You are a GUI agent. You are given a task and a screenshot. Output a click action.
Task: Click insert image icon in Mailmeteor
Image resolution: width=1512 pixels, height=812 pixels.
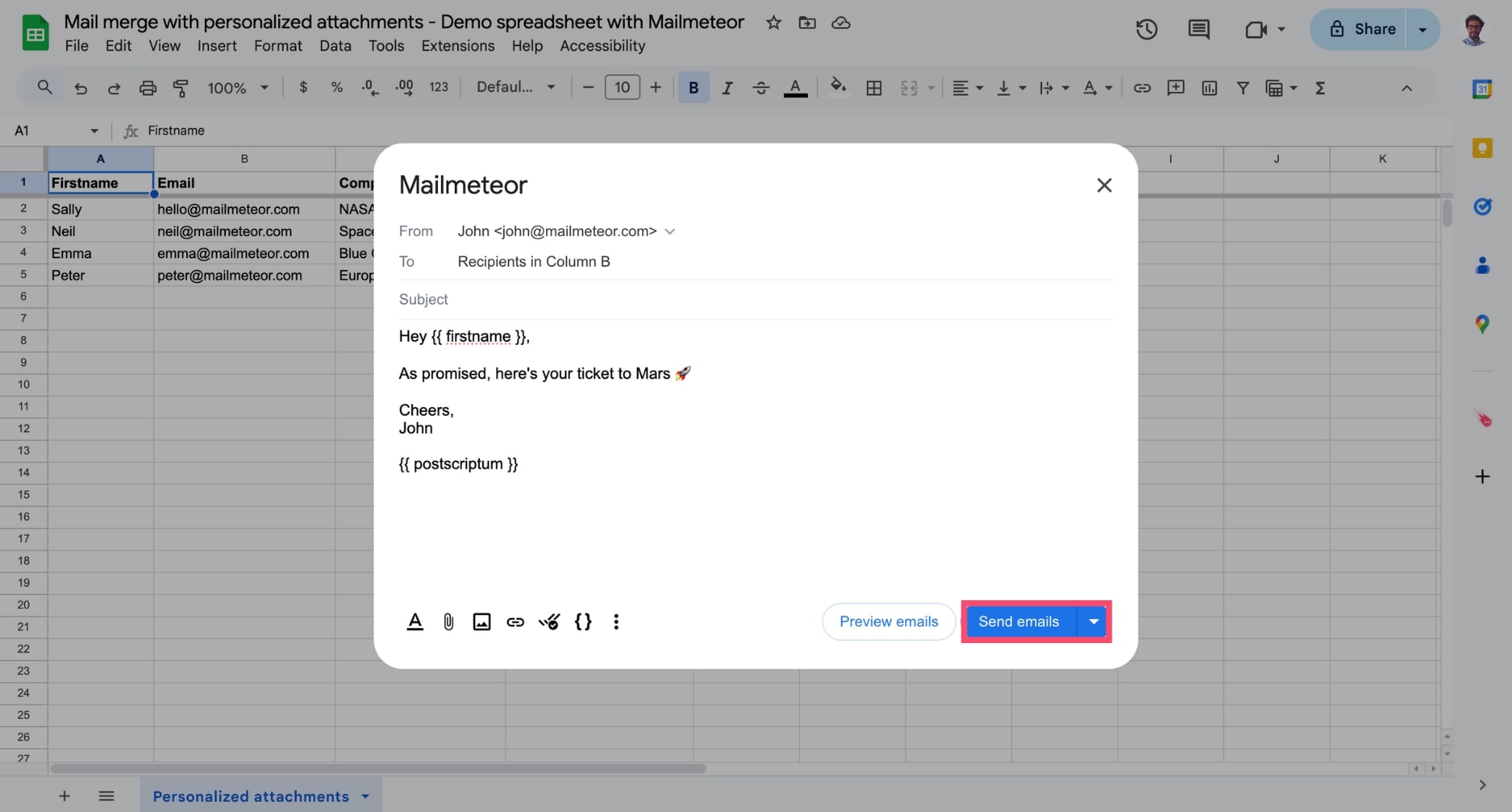coord(481,621)
